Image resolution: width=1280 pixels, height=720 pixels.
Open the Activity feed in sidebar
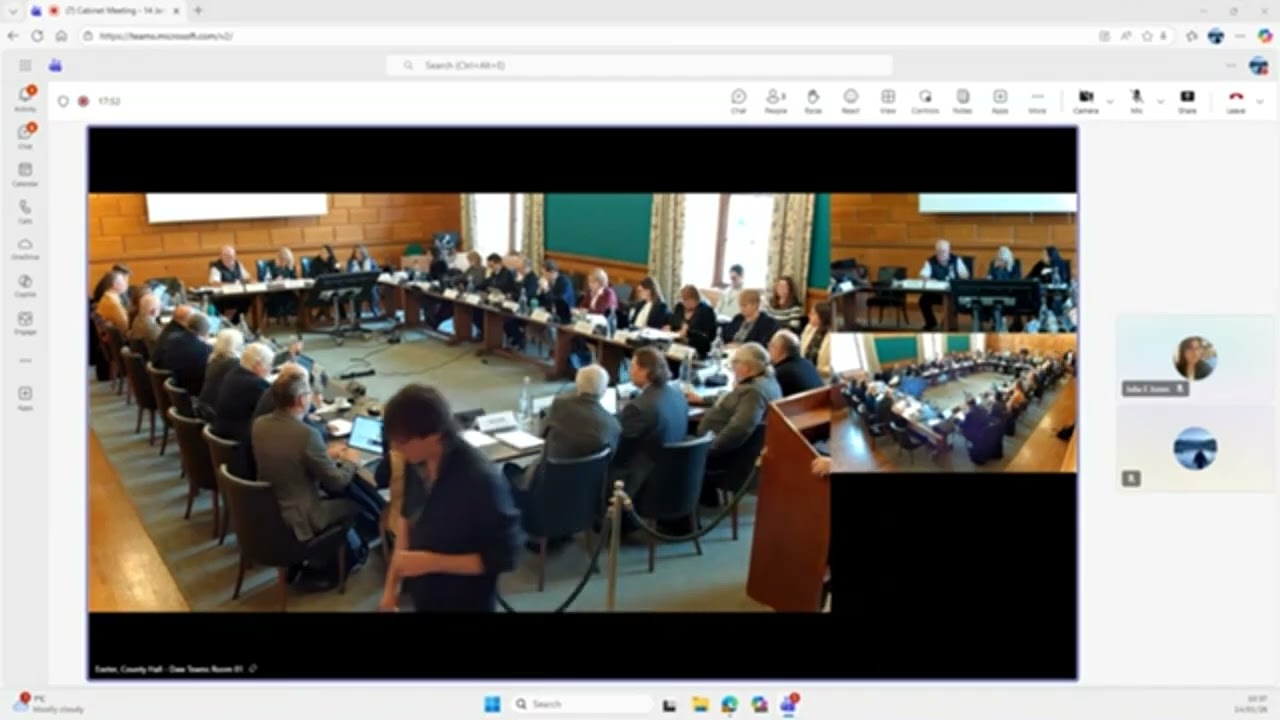[25, 98]
